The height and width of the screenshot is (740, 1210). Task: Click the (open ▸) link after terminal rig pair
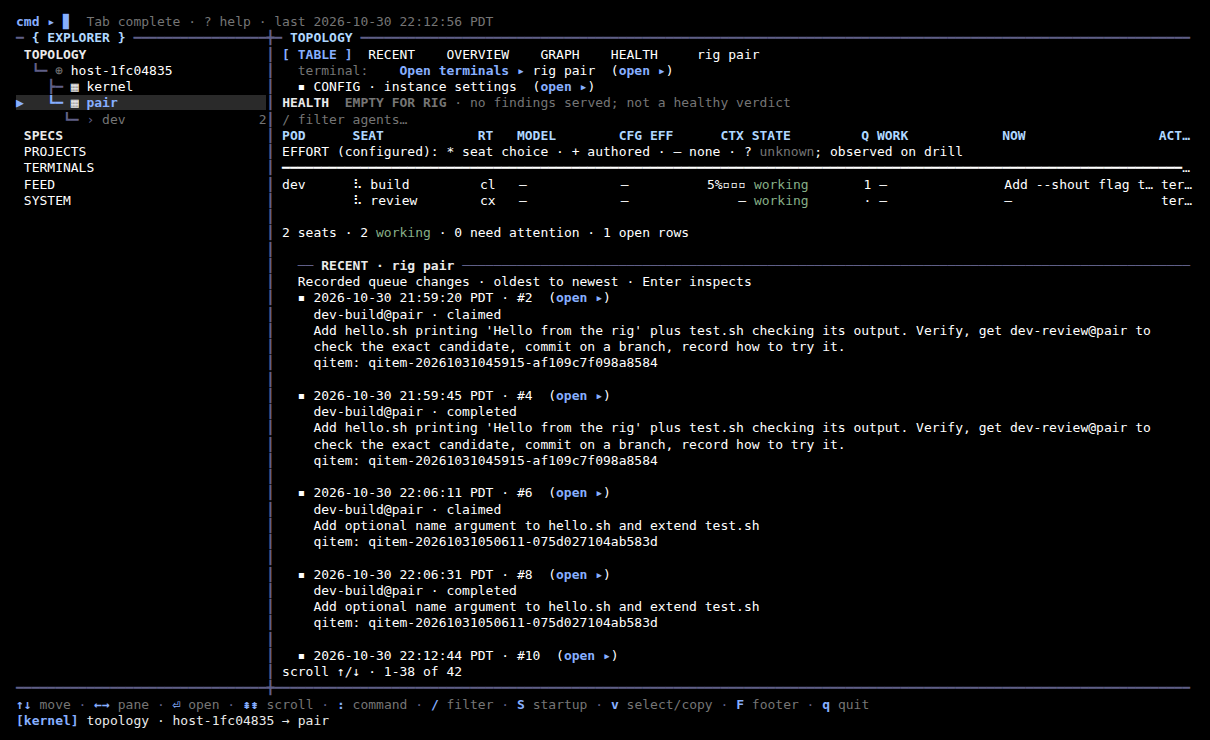click(642, 71)
